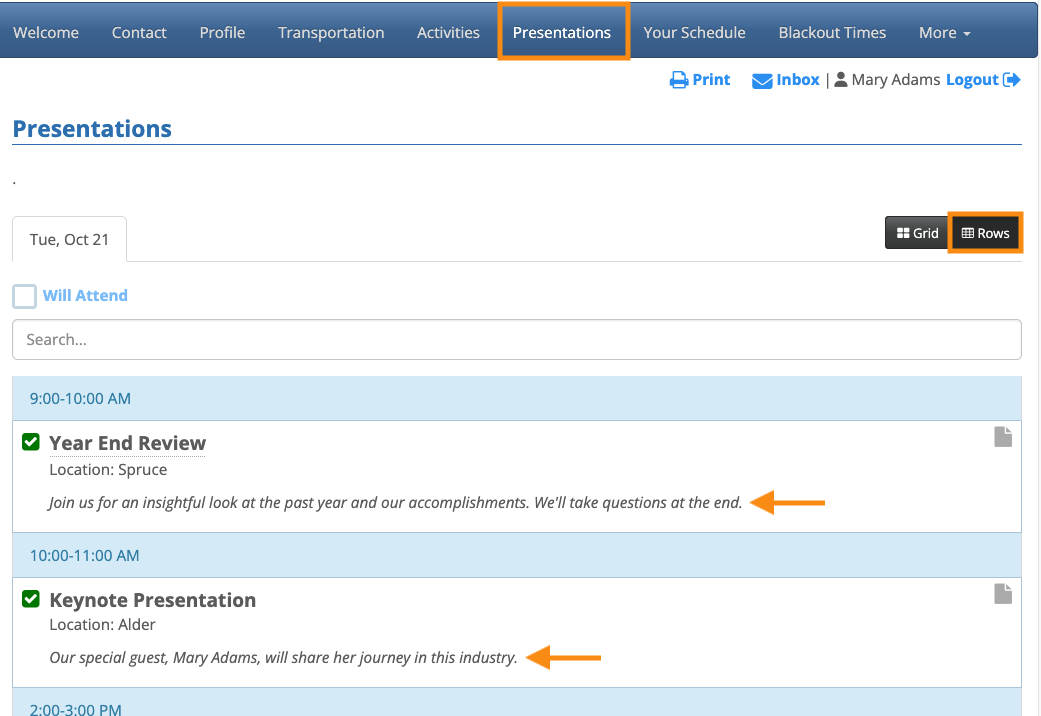
Task: Go to Your Schedule page
Action: [694, 33]
